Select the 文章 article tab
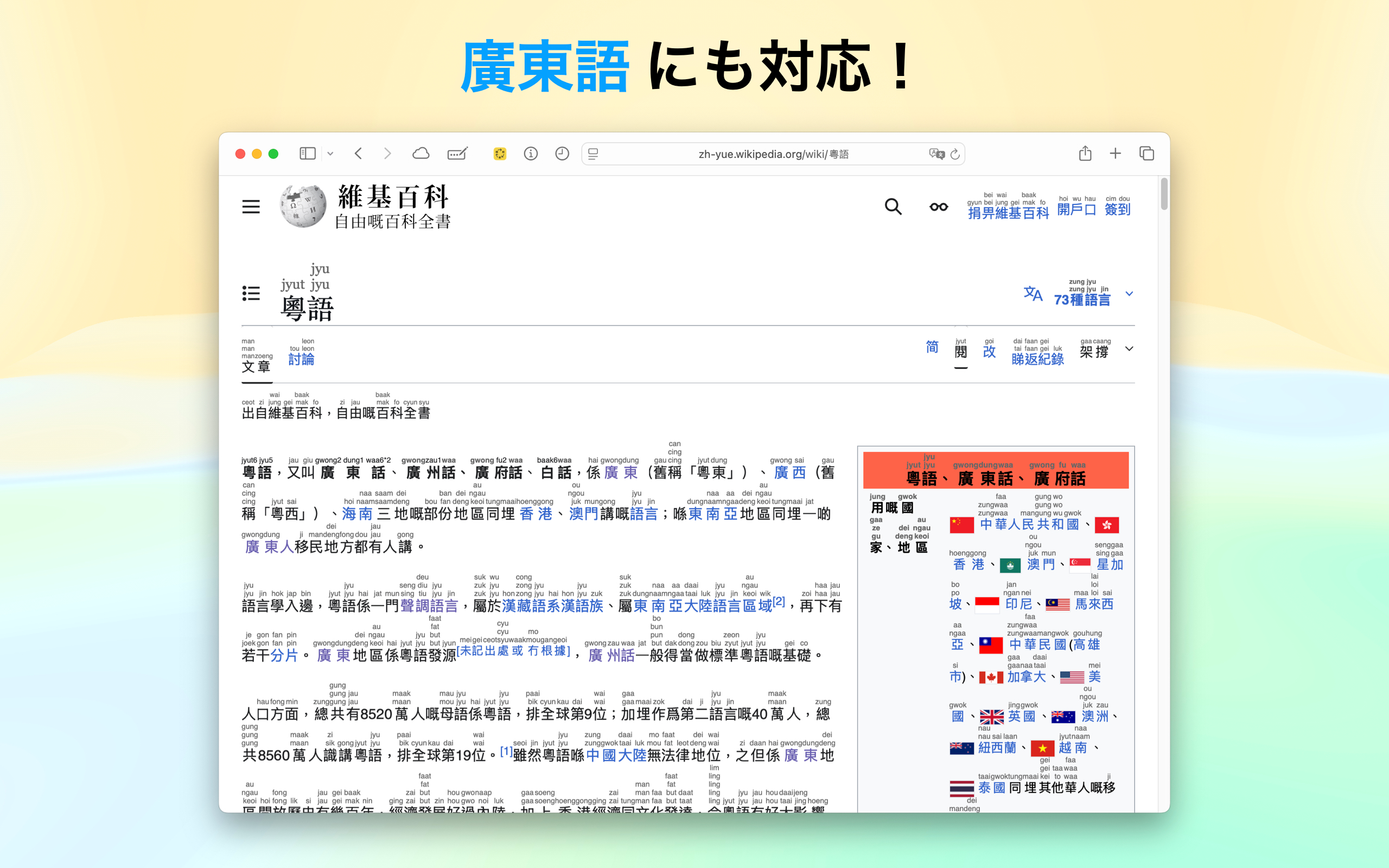This screenshot has height=868, width=1389. tap(256, 366)
